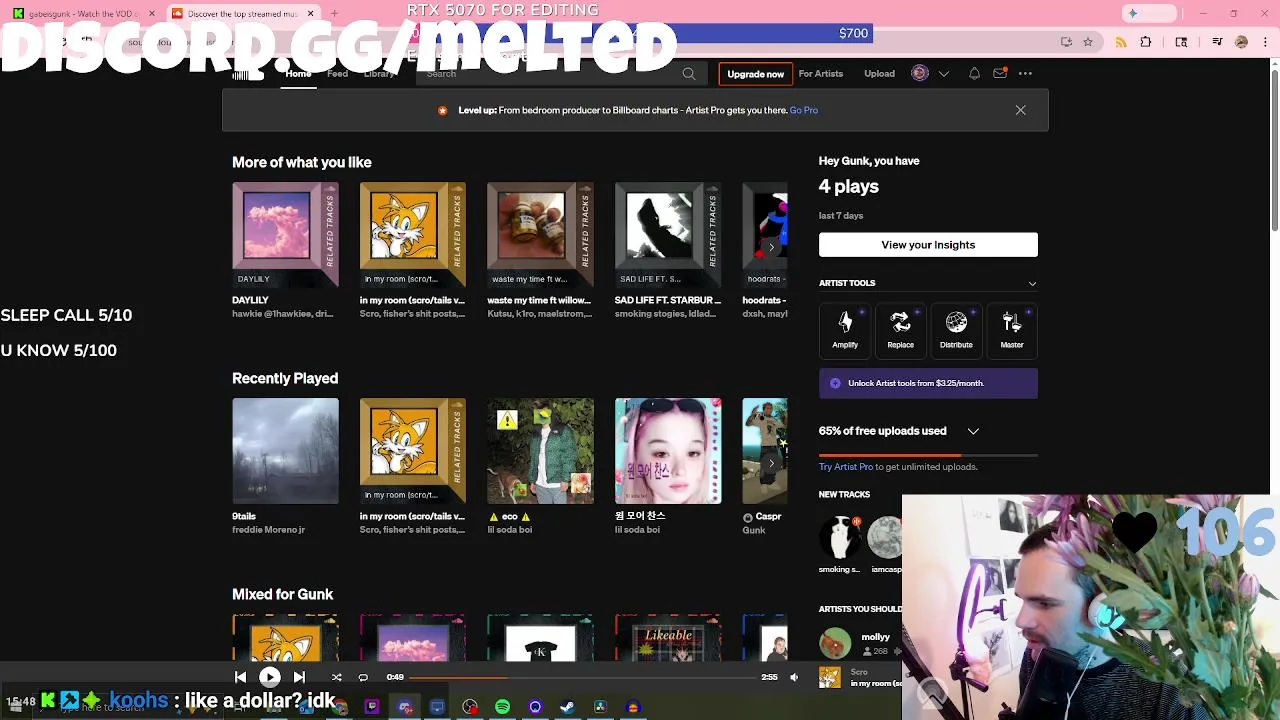Viewport: 1280px width, 720px height.
Task: Go to the Feed tab
Action: [x=337, y=74]
